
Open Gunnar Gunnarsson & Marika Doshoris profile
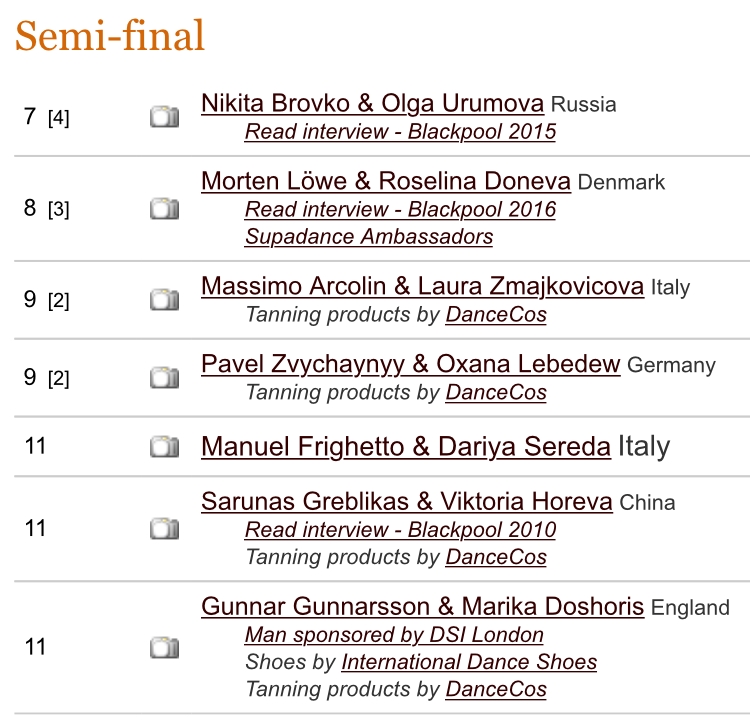[422, 606]
